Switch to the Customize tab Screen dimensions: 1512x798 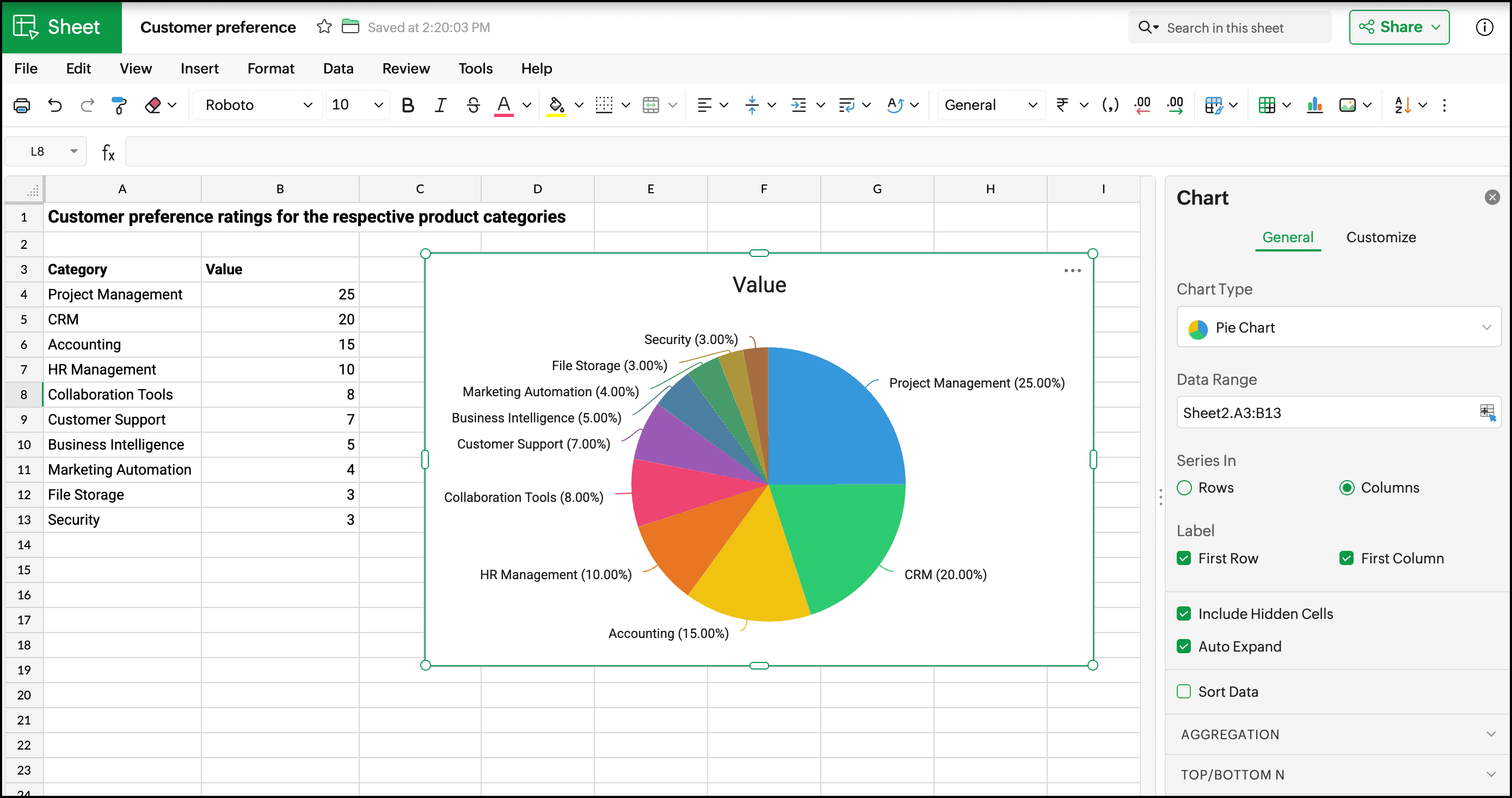coord(1381,237)
